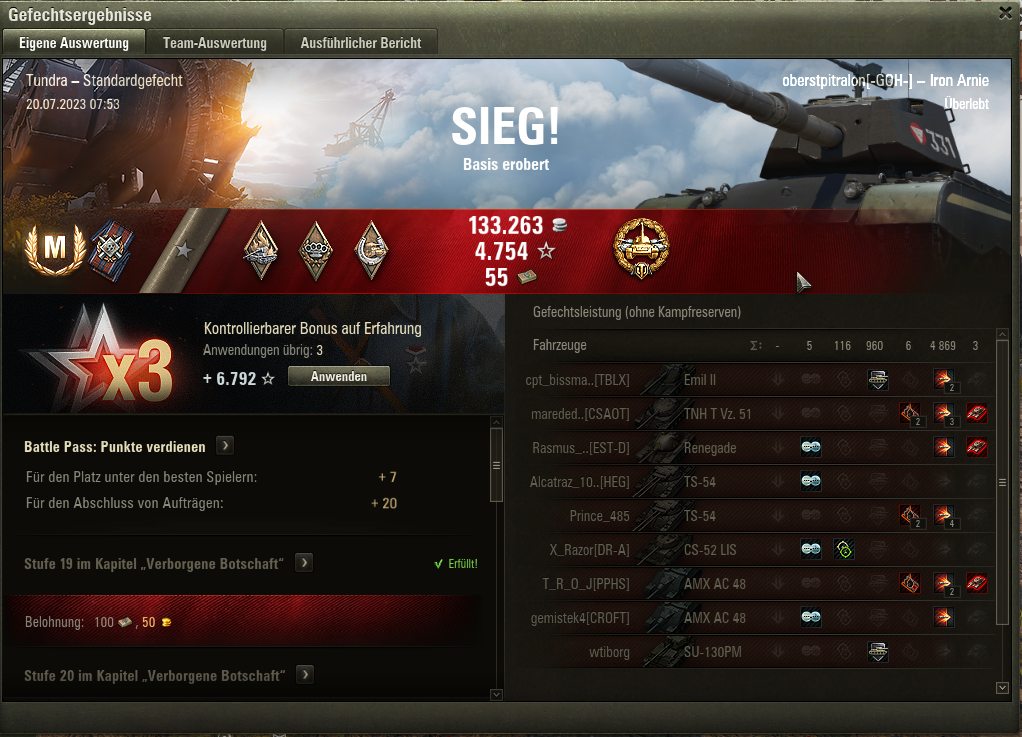This screenshot has width=1022, height=737.
Task: Click the green module icon for X_Razor
Action: click(x=844, y=549)
